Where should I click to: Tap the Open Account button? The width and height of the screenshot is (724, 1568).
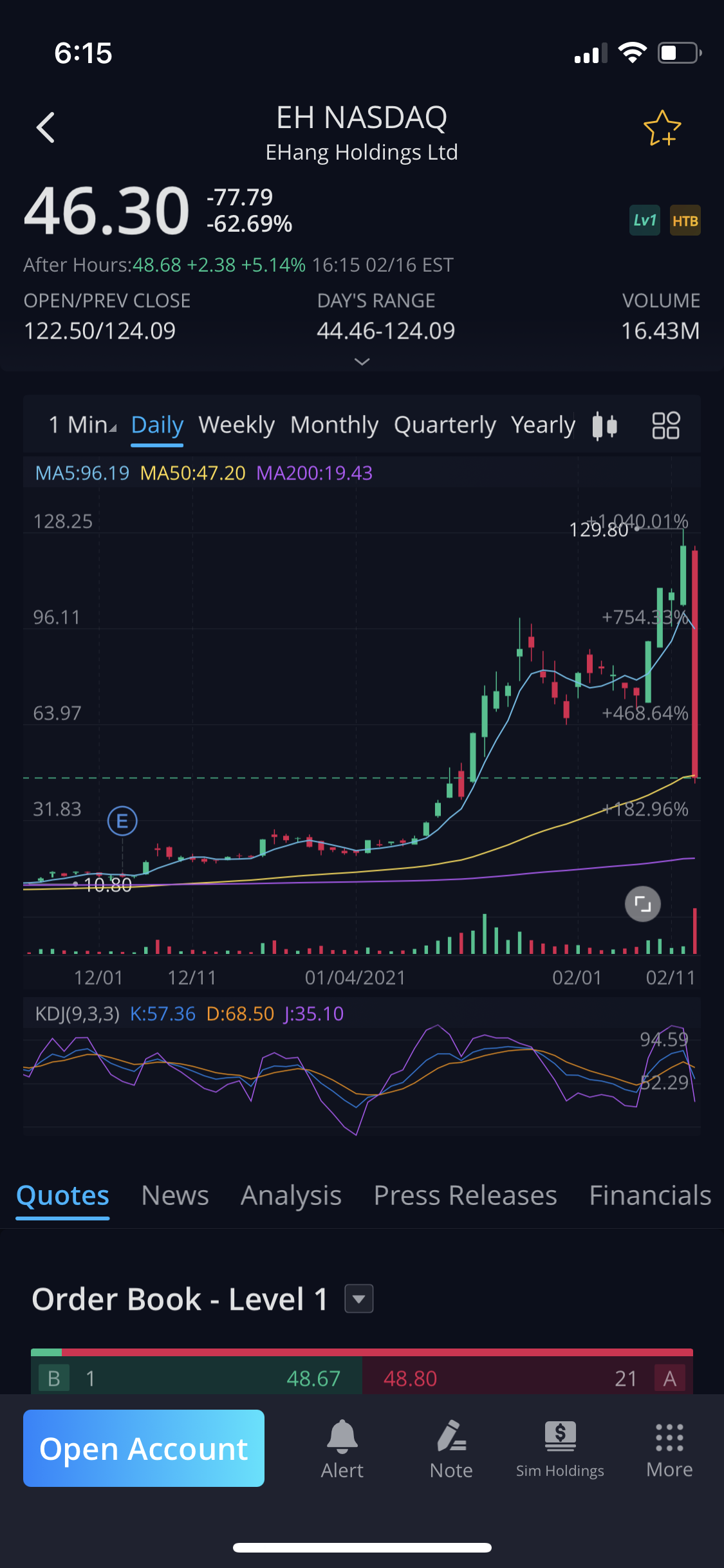tap(144, 1448)
